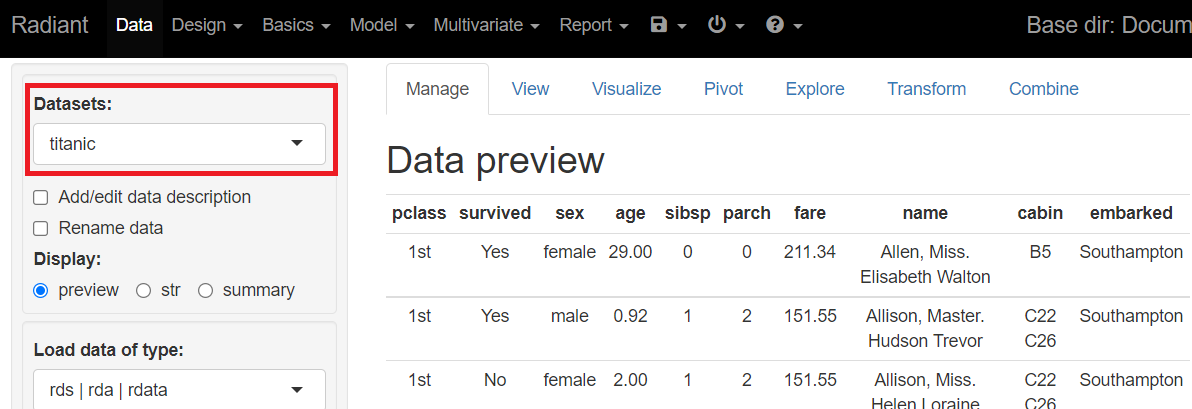Open the Transform tab

point(926,89)
